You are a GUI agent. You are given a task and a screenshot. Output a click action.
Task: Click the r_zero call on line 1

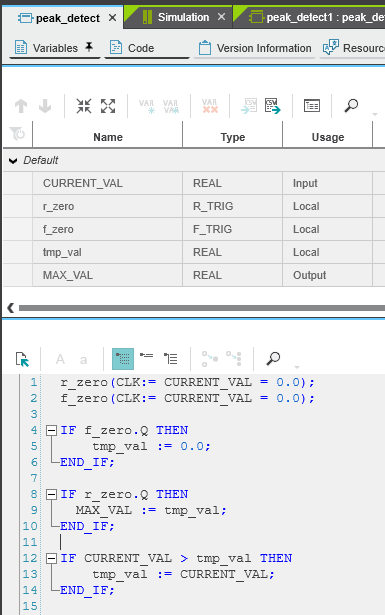coord(187,382)
